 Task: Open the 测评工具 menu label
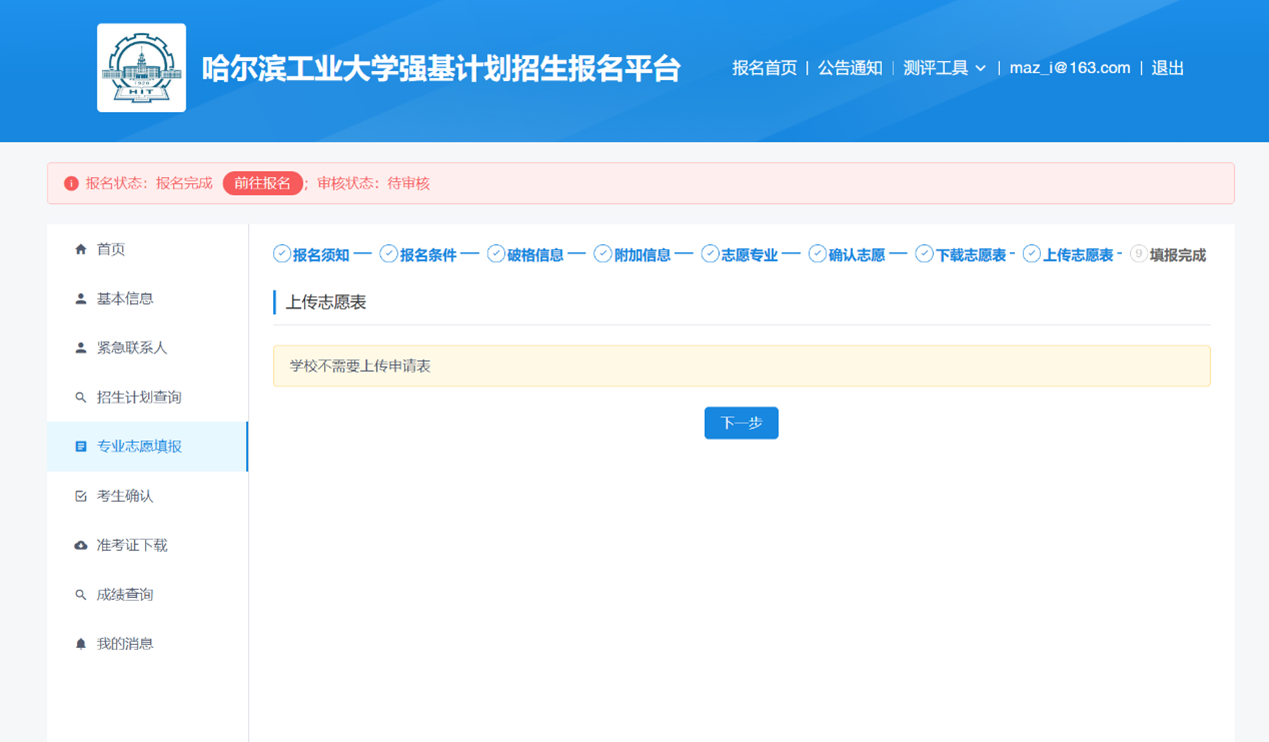coord(936,68)
